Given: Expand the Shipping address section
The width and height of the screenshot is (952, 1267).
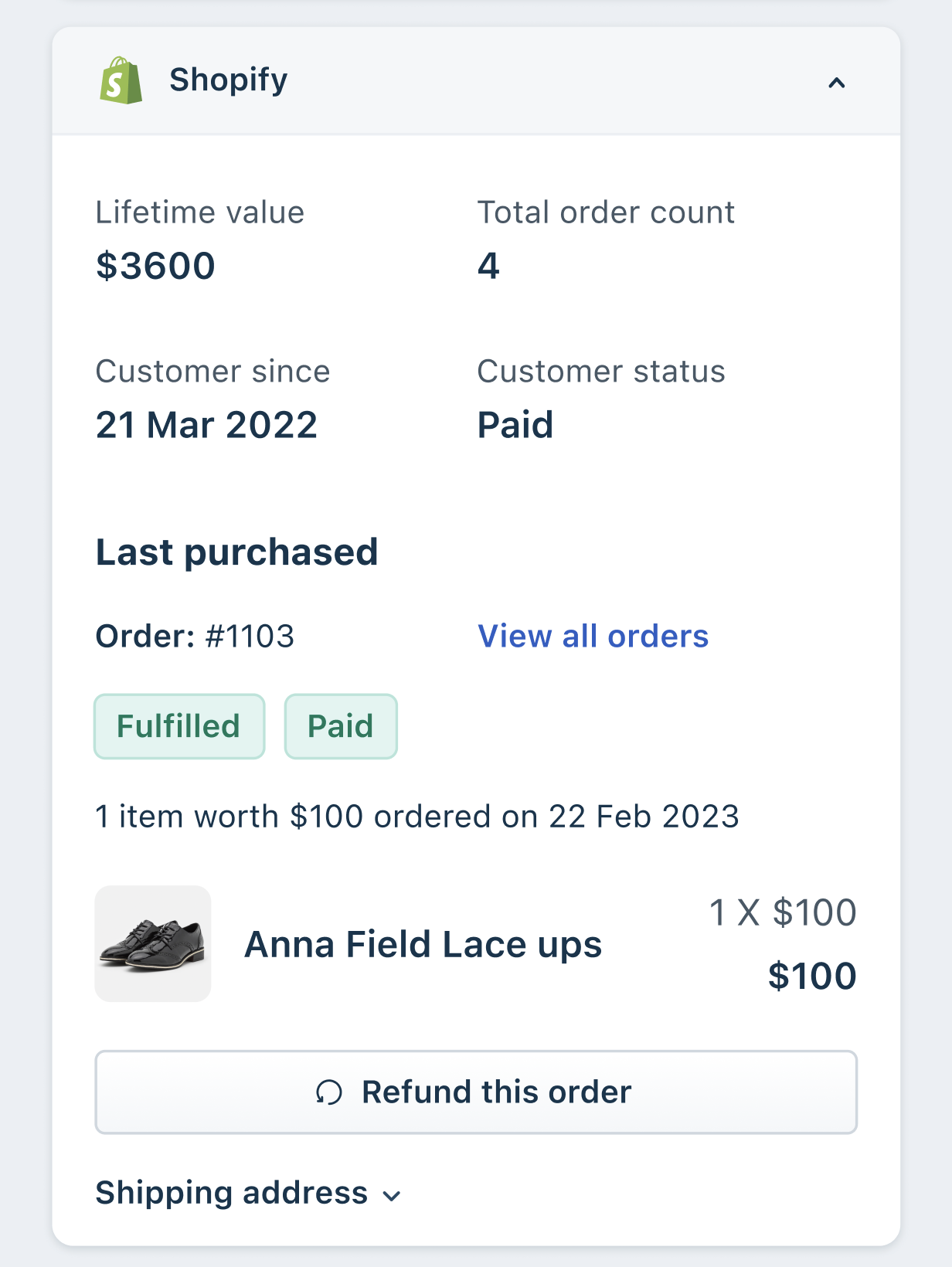Looking at the screenshot, I should tap(247, 1194).
